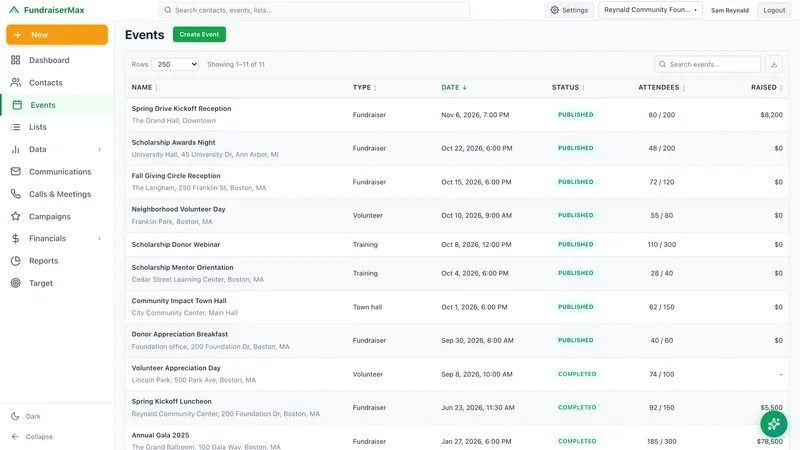800x450 pixels.
Task: Click the Showing 1–11 of 11 label
Action: click(x=236, y=64)
